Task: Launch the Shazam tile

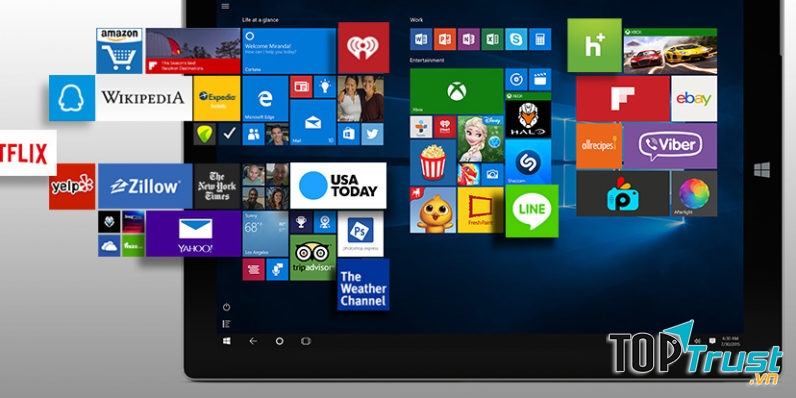Action: tap(528, 162)
